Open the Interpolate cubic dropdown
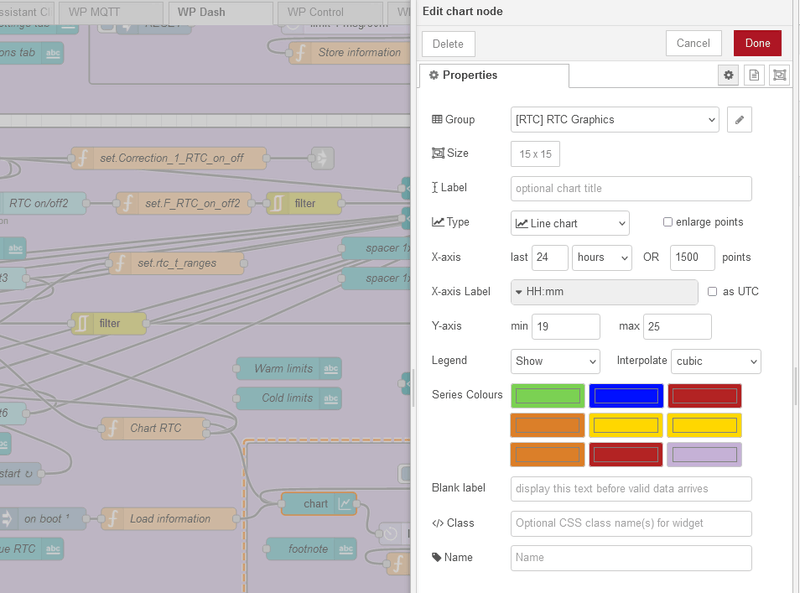Viewport: 800px width, 593px height. click(x=716, y=360)
